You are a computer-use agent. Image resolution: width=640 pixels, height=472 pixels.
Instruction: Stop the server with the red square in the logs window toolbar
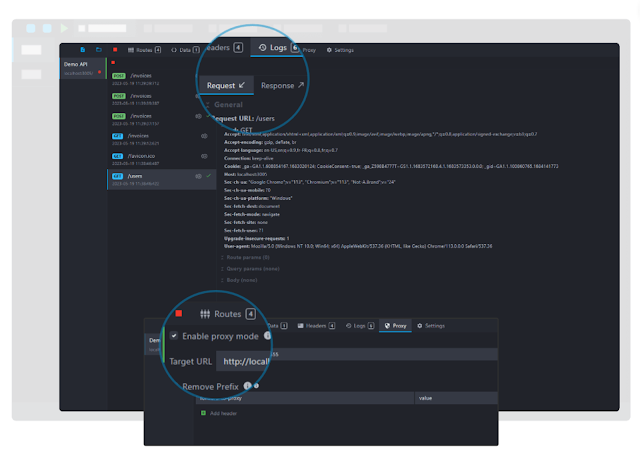click(x=115, y=50)
